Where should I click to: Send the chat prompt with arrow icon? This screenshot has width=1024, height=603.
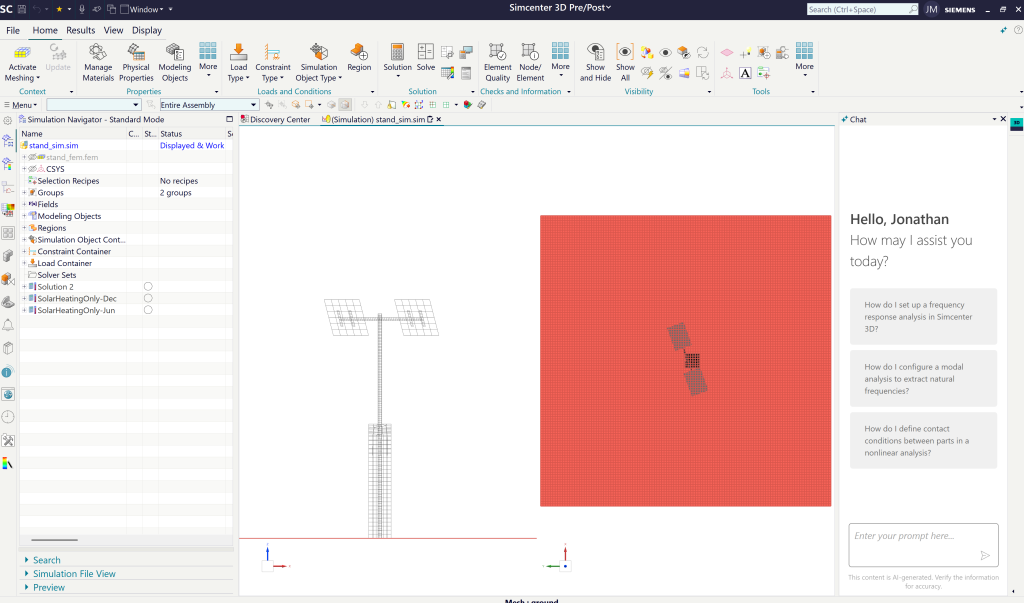tap(985, 555)
